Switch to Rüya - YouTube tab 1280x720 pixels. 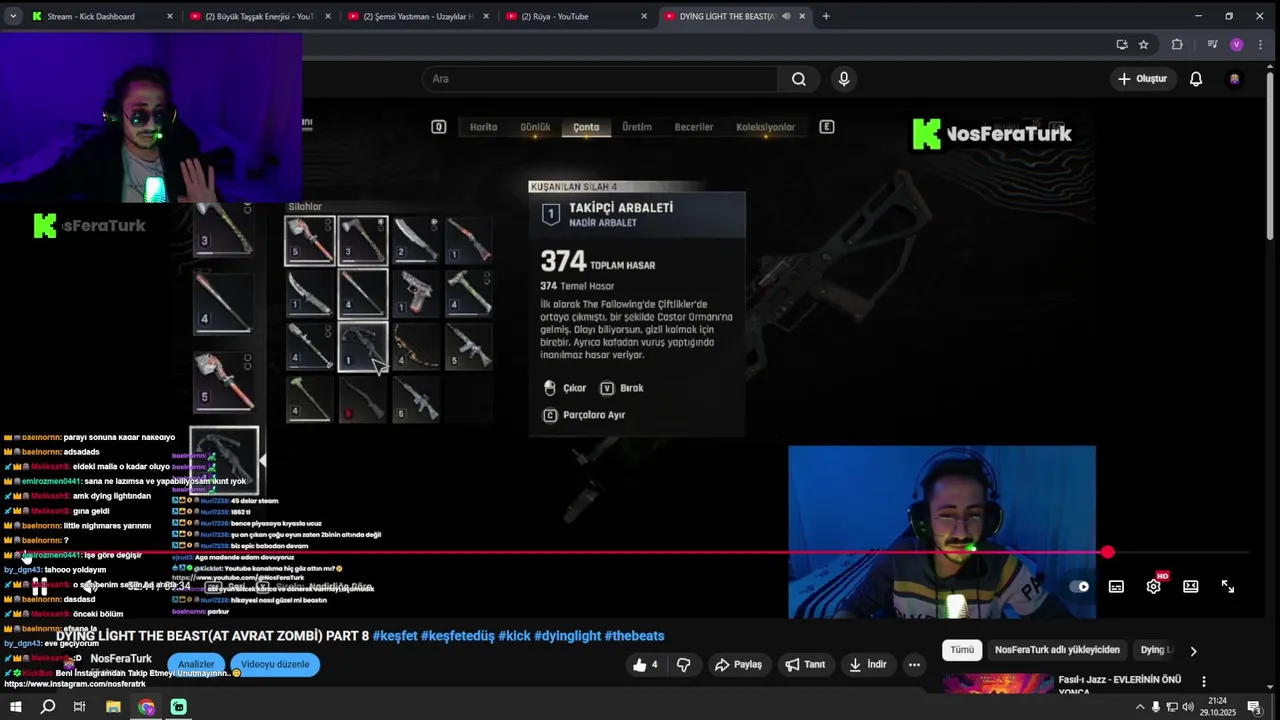tap(570, 16)
